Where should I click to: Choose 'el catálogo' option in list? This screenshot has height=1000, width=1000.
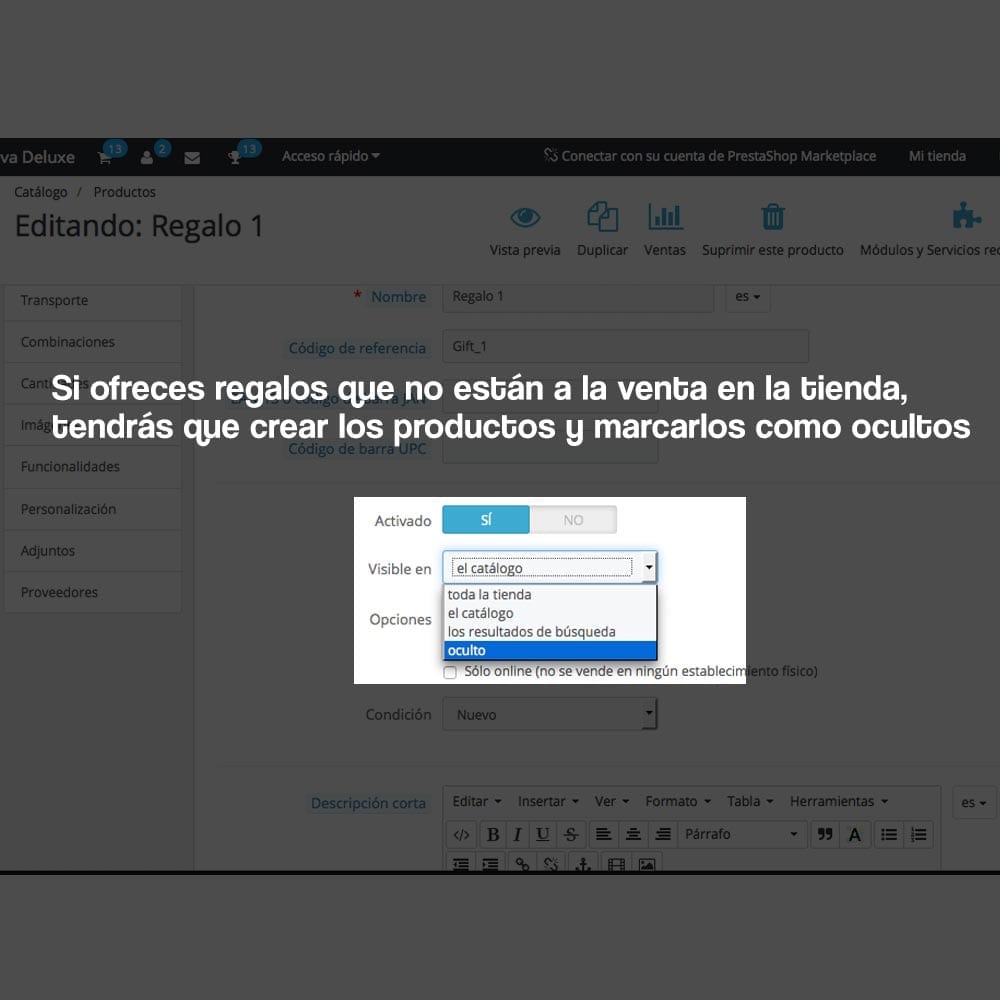550,613
